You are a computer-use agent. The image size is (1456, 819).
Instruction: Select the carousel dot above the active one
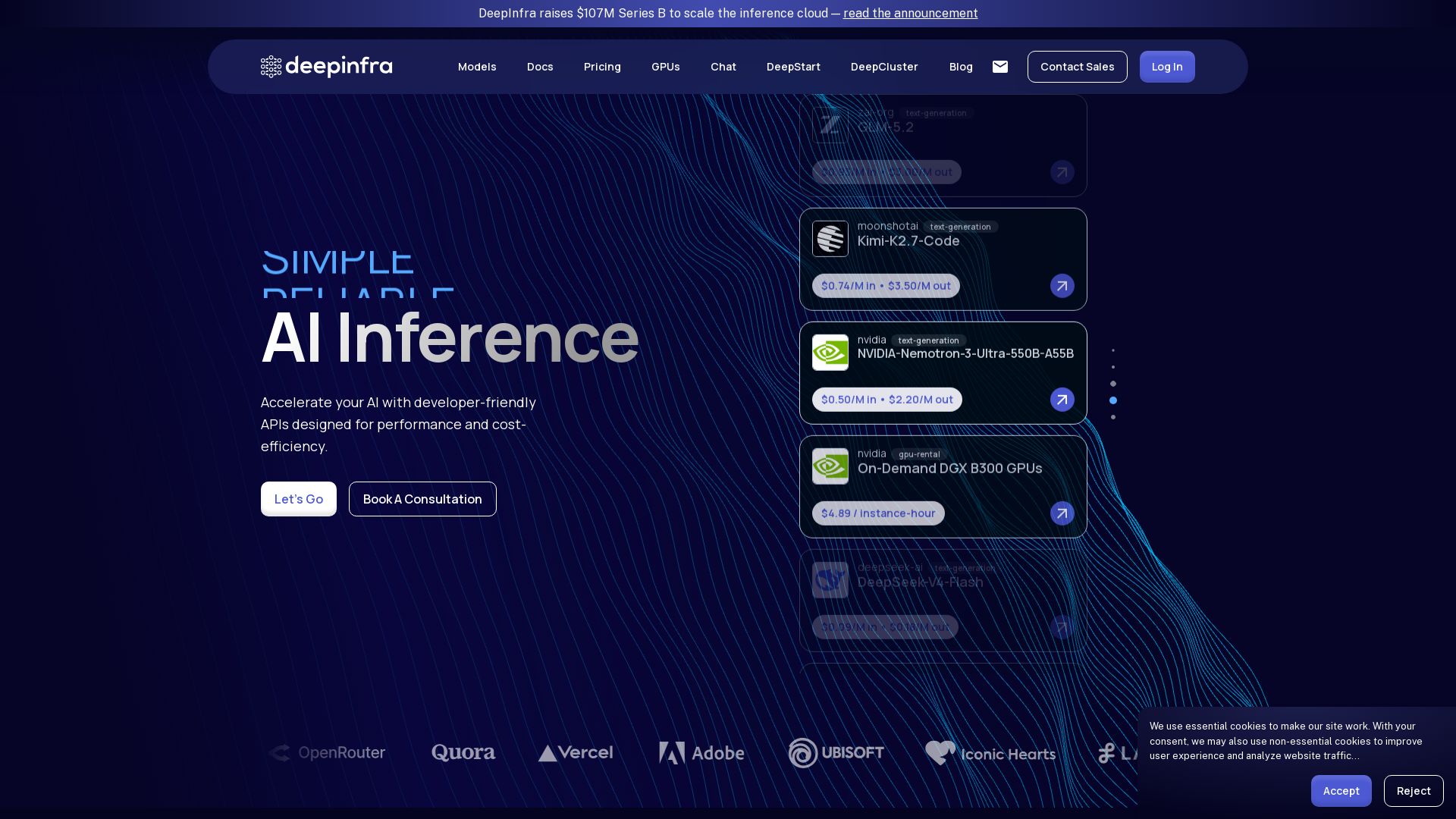coord(1113,384)
